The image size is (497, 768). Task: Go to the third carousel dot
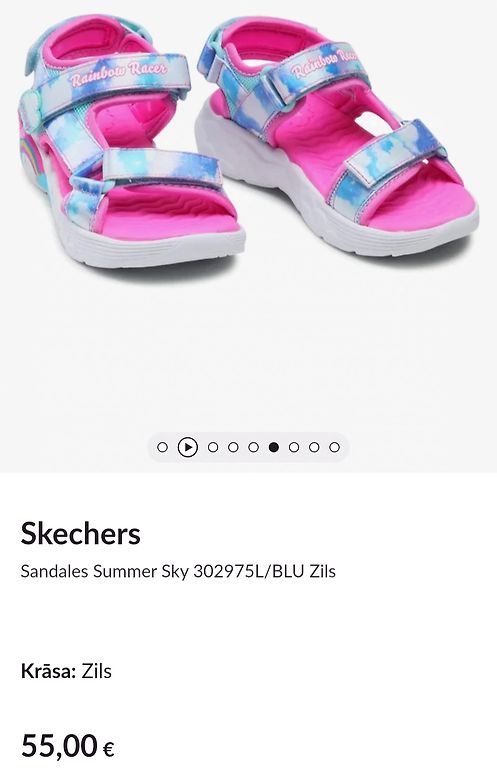[x=213, y=447]
